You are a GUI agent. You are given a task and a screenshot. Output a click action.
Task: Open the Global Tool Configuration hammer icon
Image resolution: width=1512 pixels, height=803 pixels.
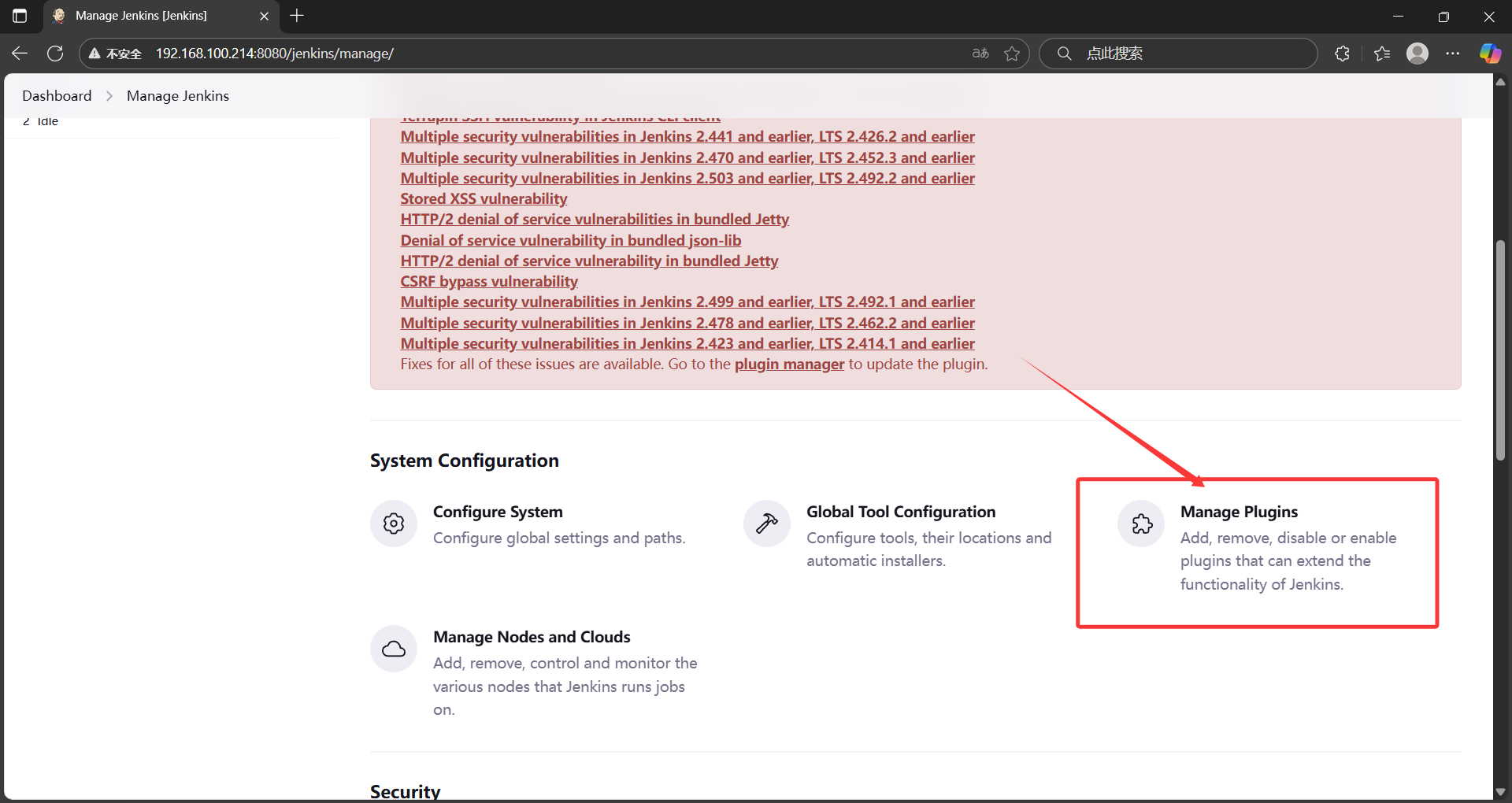pos(767,524)
